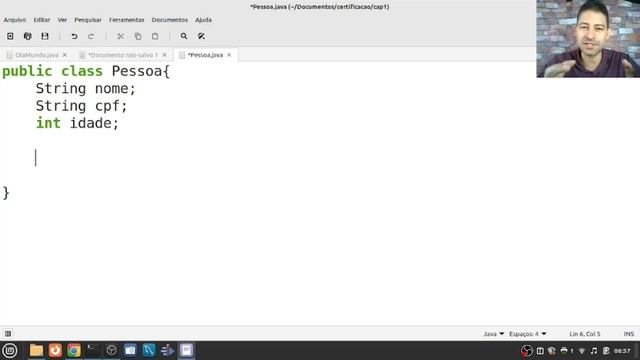
Task: Paste clipboard with toolbar paste icon
Action: tap(155, 36)
